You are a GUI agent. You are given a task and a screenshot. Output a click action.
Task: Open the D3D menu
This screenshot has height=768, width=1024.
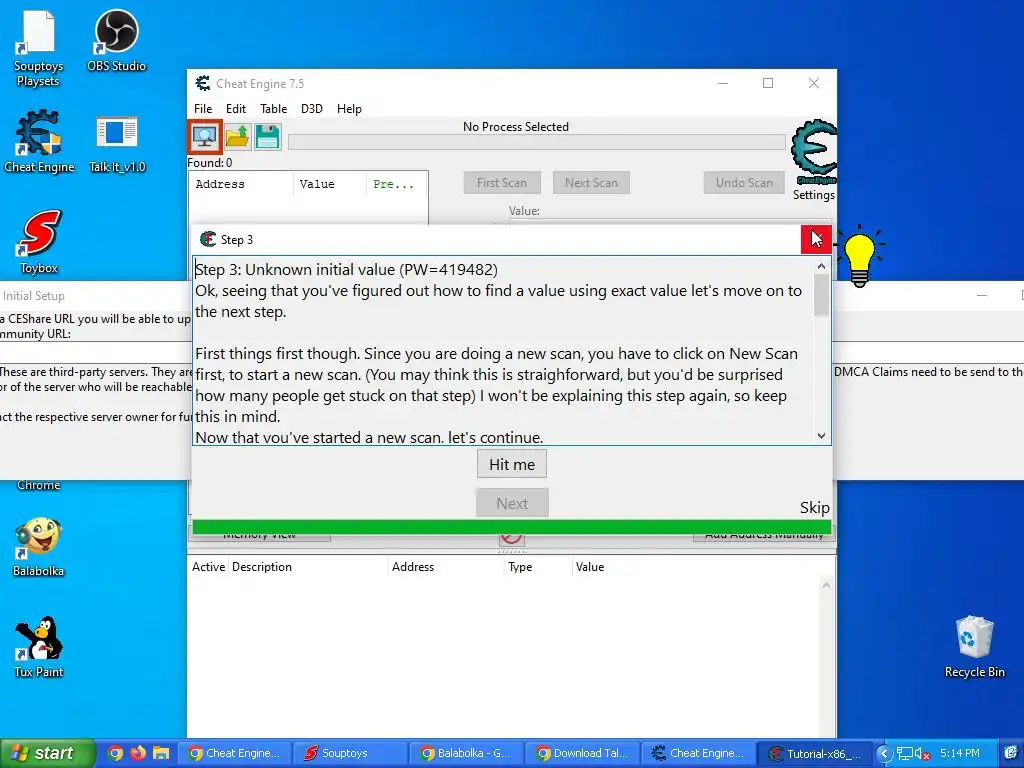pos(312,109)
